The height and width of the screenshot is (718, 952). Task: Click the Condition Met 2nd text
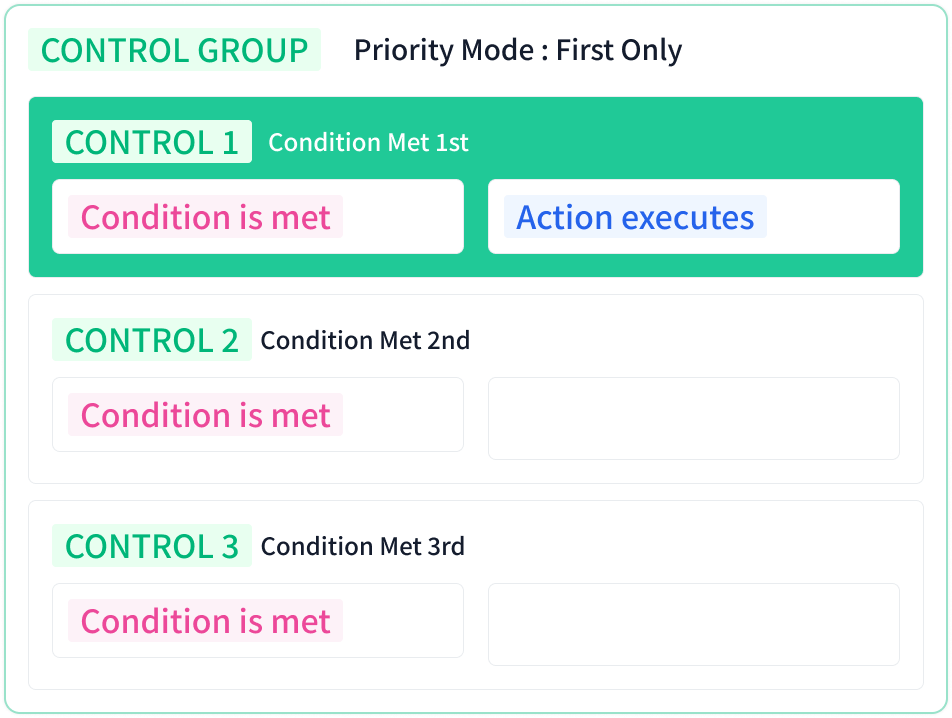365,340
